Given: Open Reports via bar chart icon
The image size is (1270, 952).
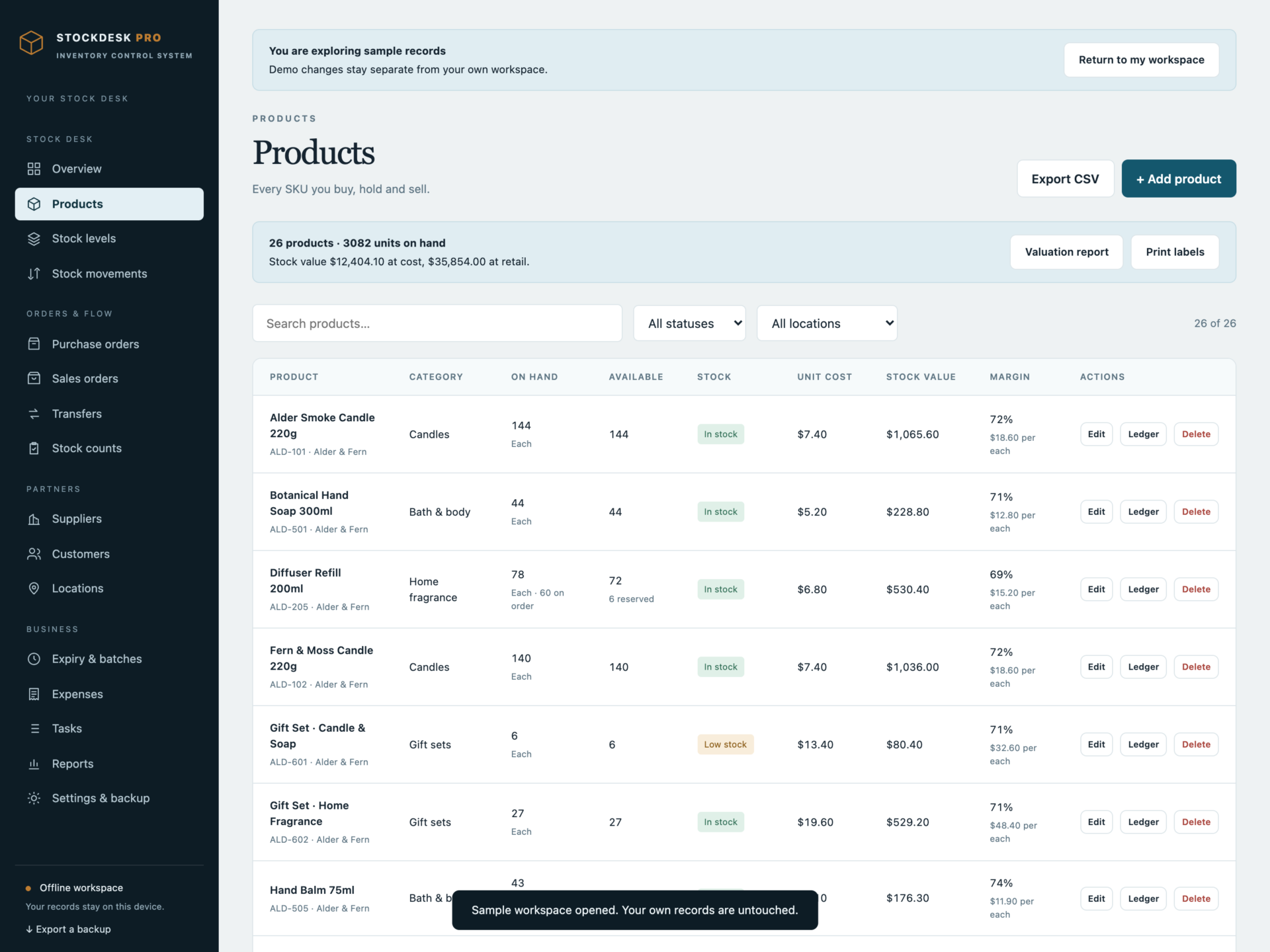Looking at the screenshot, I should (34, 764).
